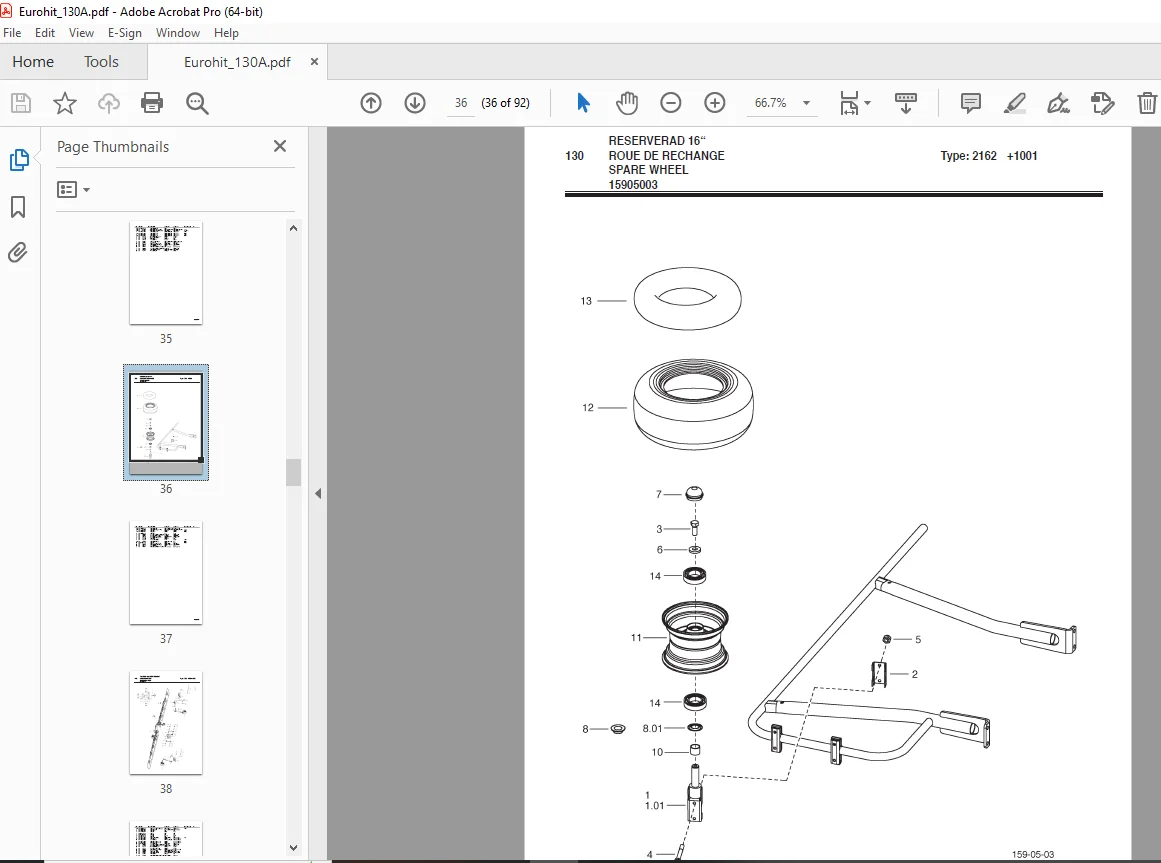Zoom in with the plus button
The height and width of the screenshot is (863, 1161).
715,103
